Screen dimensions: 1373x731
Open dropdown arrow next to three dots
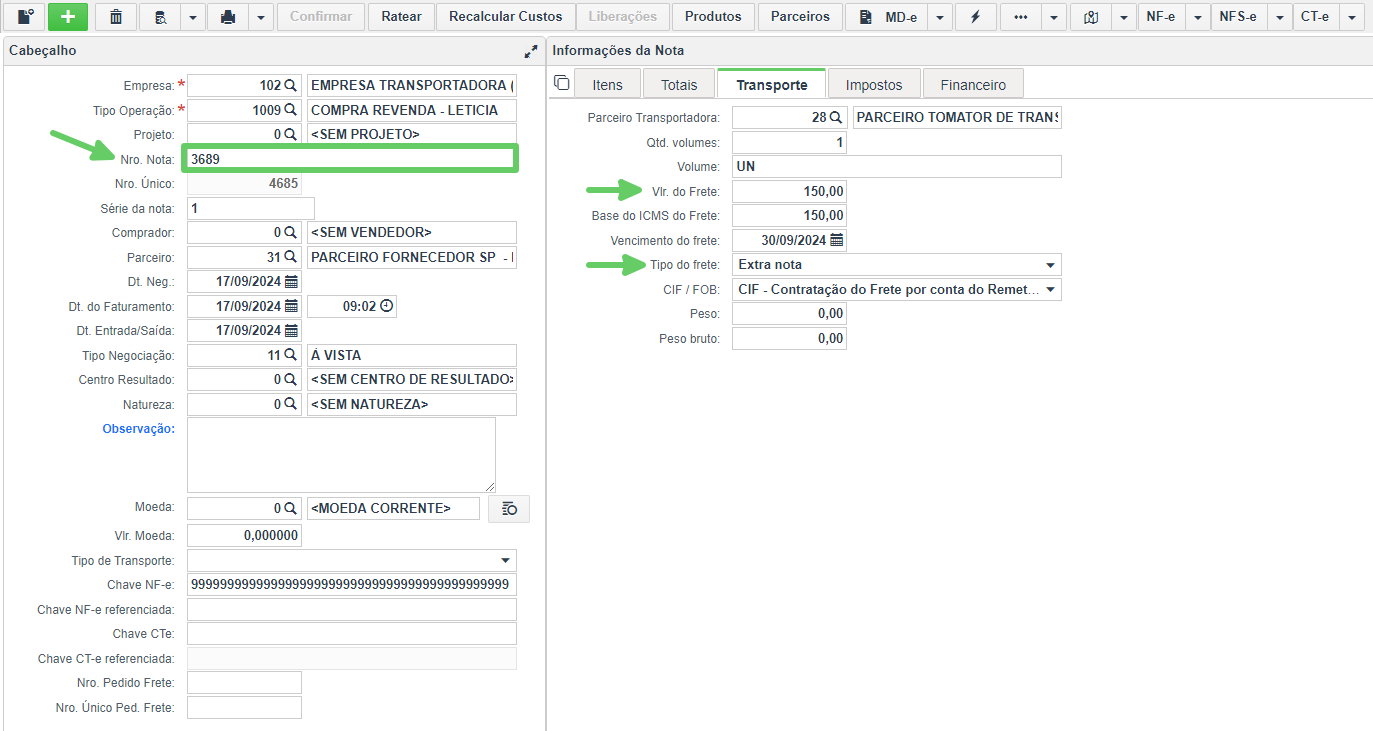(1054, 17)
